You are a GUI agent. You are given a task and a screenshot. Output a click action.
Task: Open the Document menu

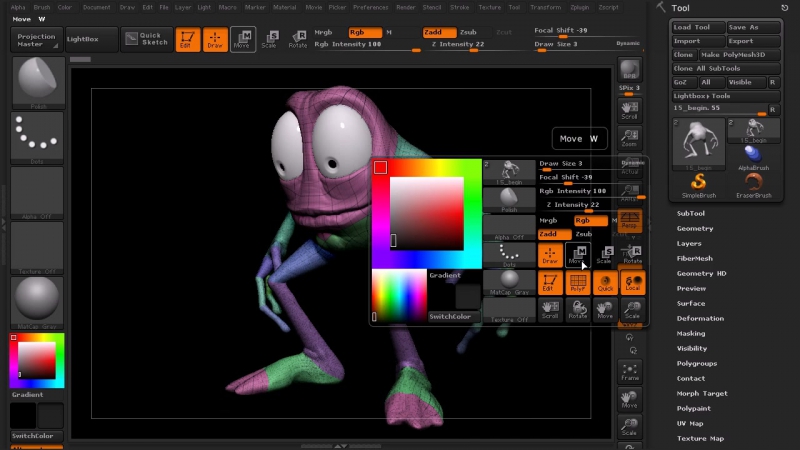96,8
